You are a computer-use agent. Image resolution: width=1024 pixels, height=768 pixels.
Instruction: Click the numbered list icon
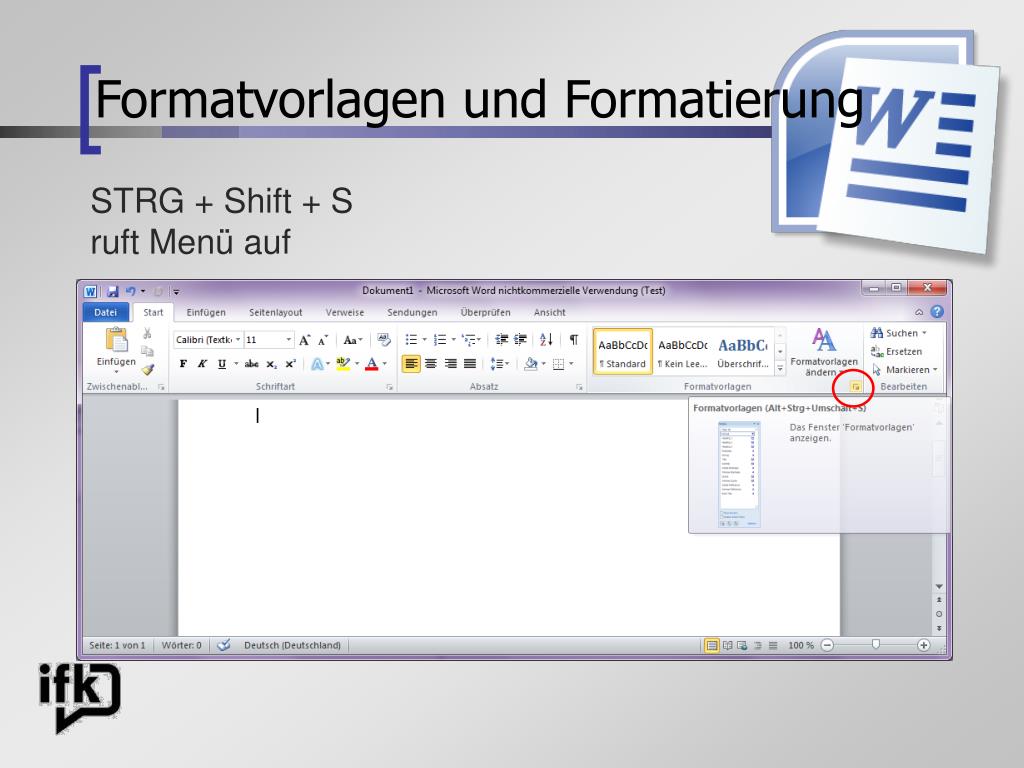(440, 340)
